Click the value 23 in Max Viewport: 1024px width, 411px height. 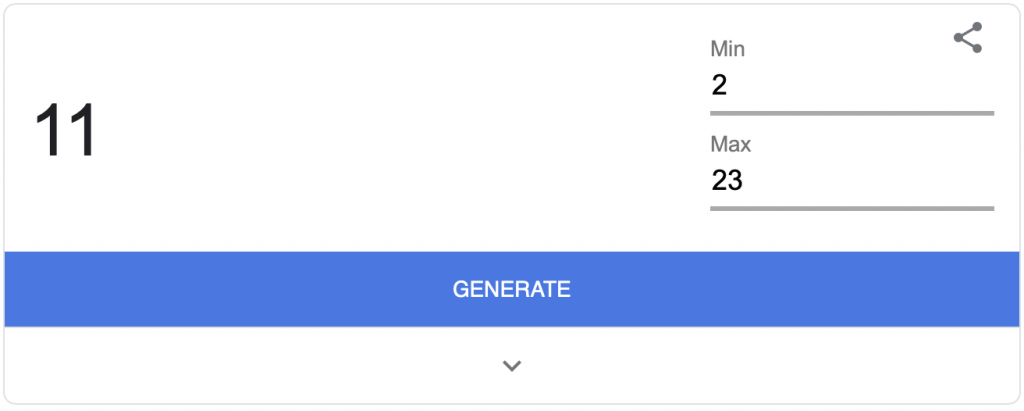(727, 181)
